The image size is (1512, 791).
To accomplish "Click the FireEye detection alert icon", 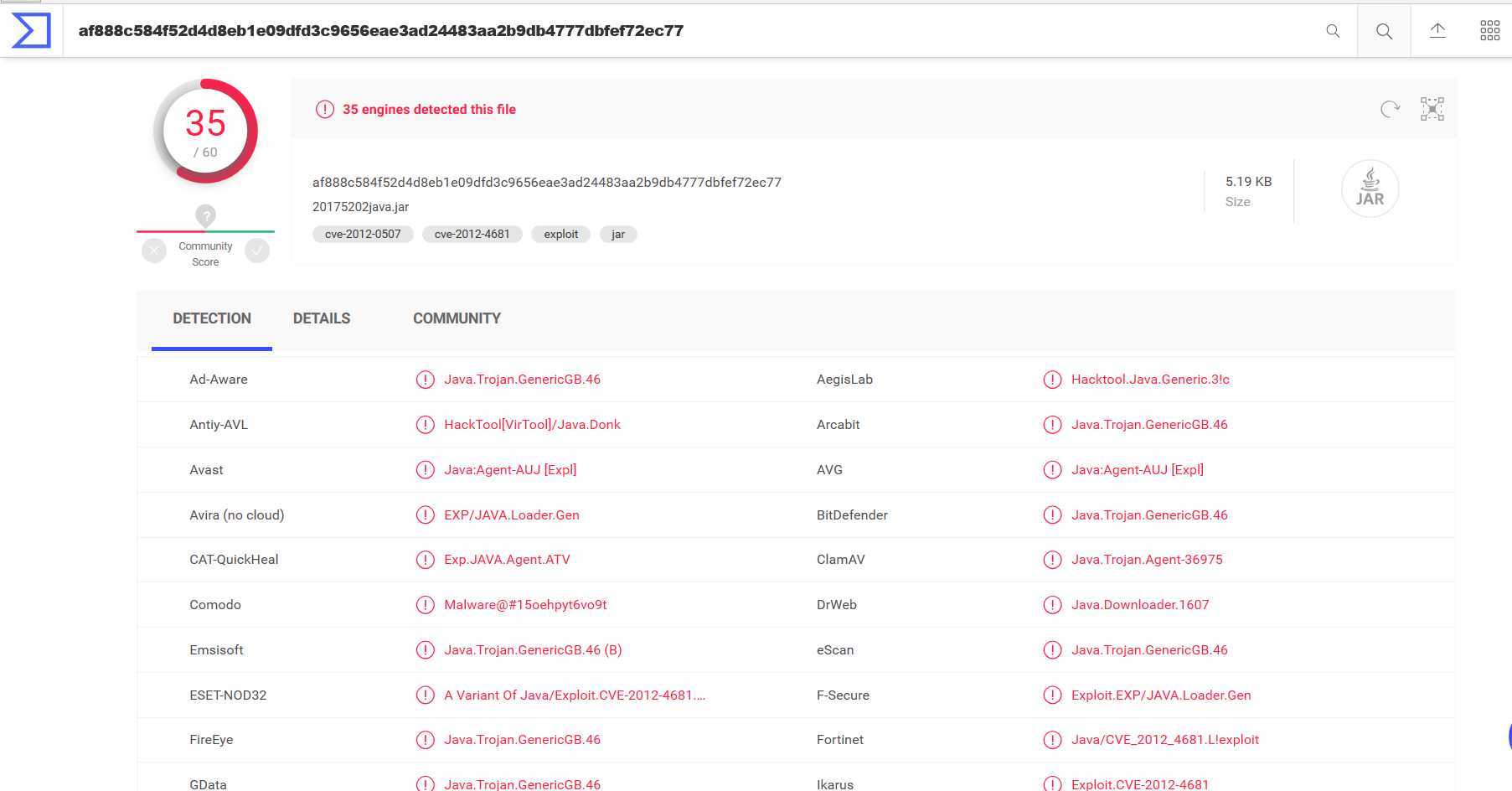I will tap(426, 740).
